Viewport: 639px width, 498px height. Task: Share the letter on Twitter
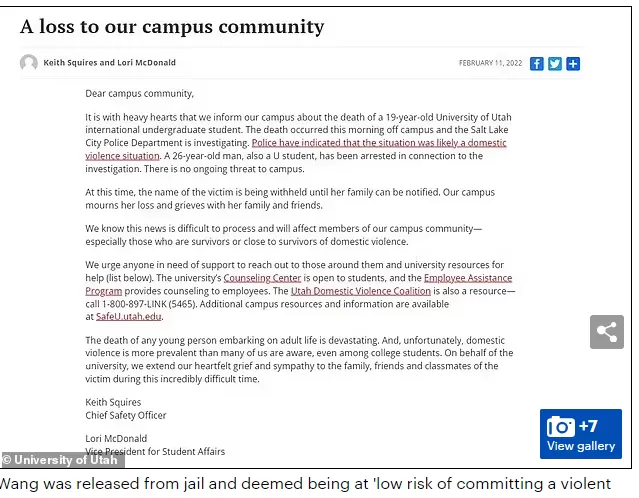[555, 64]
